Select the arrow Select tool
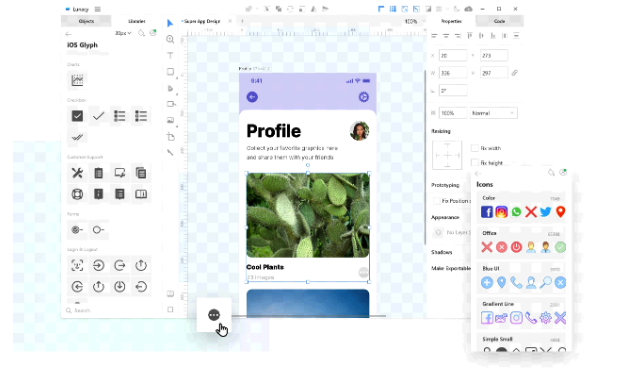Viewport: 627px width, 388px height. [170, 23]
